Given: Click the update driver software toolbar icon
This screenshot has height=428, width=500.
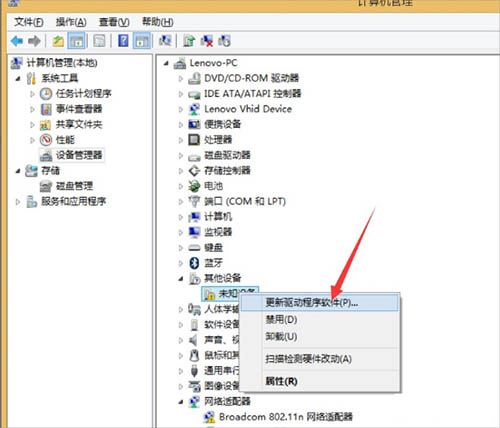Looking at the screenshot, I should pos(189,41).
